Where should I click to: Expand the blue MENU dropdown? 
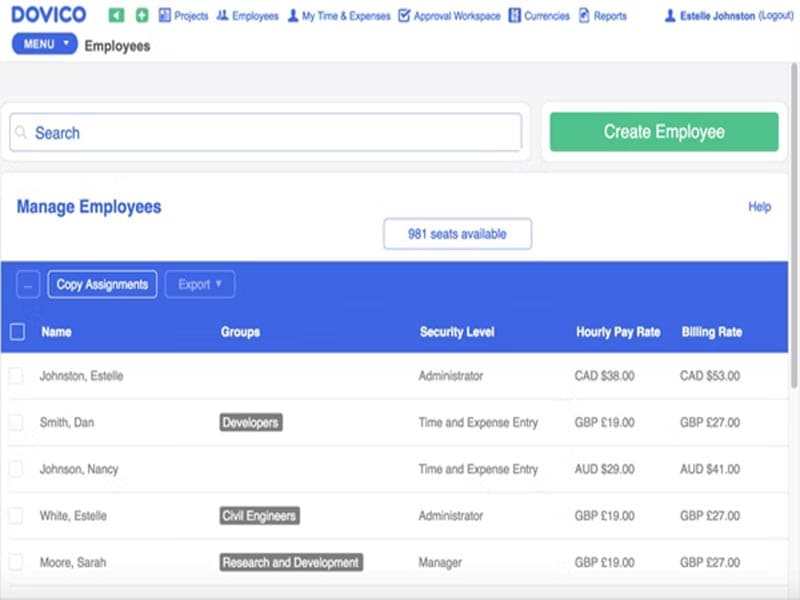[44, 44]
